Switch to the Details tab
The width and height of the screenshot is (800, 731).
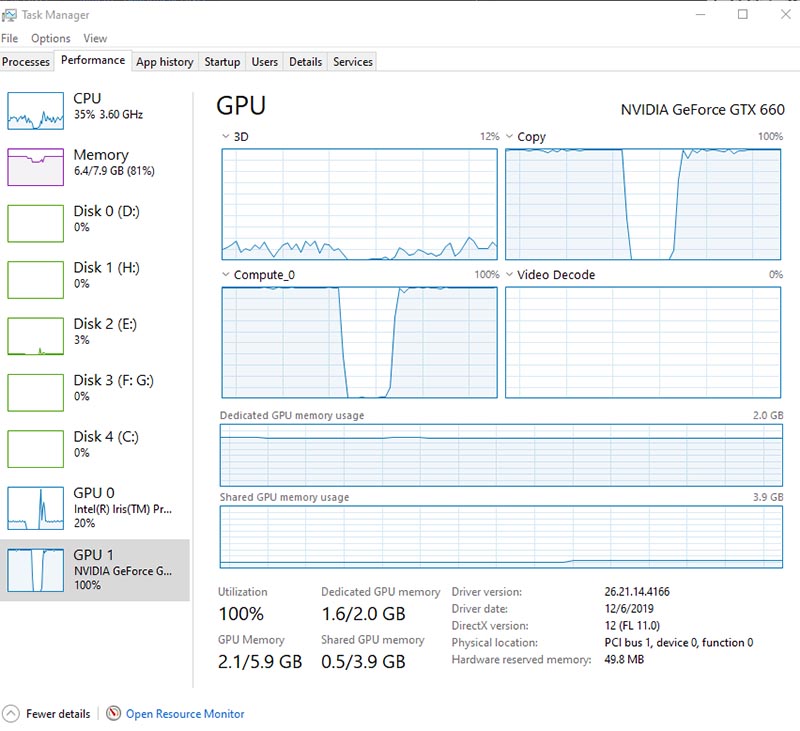point(305,62)
